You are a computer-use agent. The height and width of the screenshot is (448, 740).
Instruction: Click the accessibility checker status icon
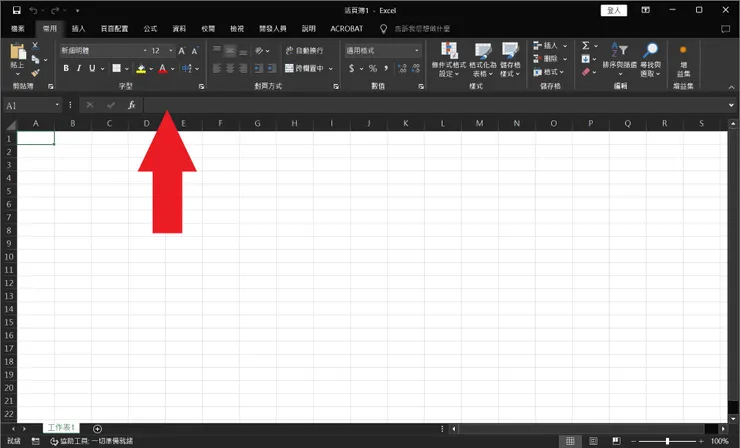[x=54, y=441]
